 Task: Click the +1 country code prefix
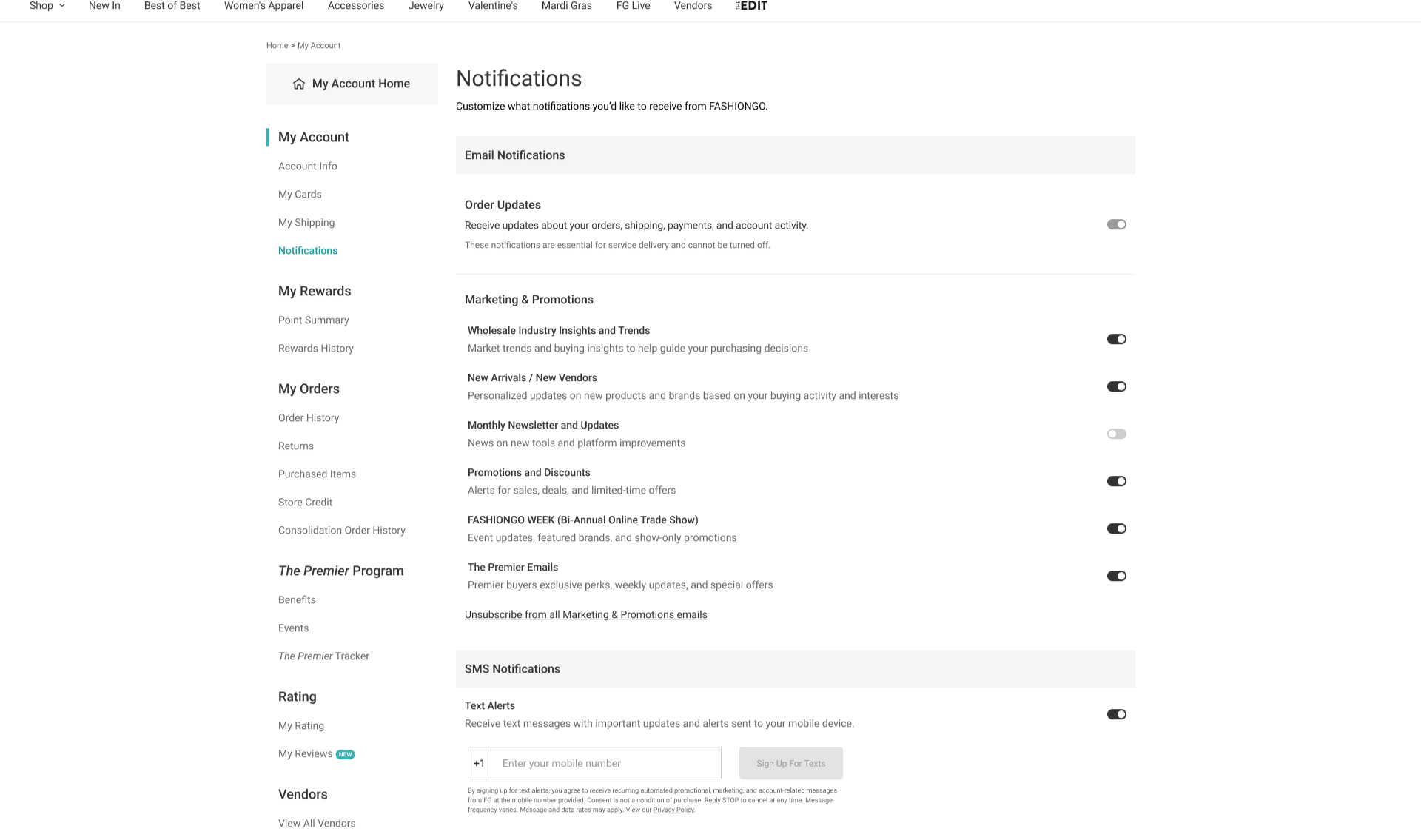coord(479,763)
